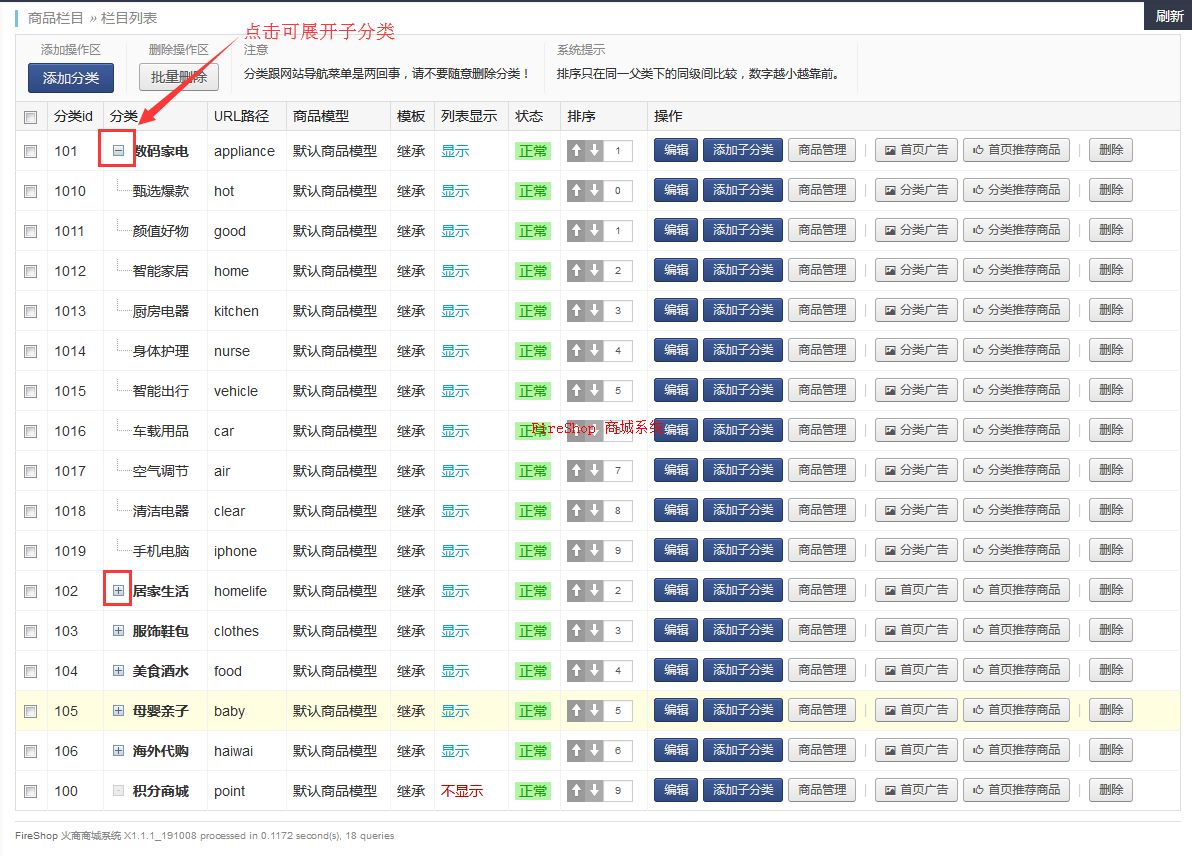Move 甄选爆款 row up with arrow
This screenshot has width=1192, height=856.
click(x=576, y=191)
